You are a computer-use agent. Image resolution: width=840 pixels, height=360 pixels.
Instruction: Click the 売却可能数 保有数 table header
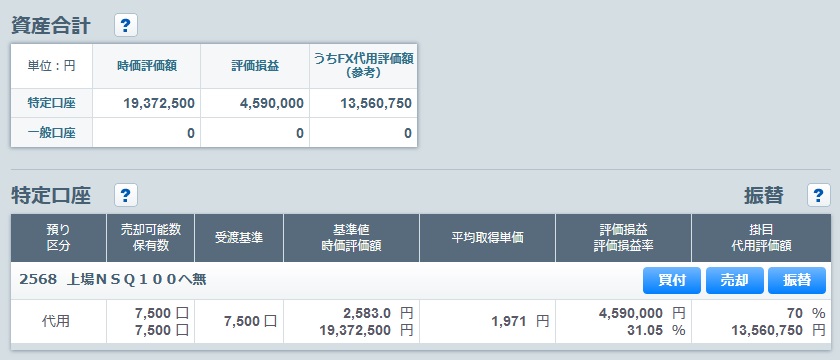(151, 238)
